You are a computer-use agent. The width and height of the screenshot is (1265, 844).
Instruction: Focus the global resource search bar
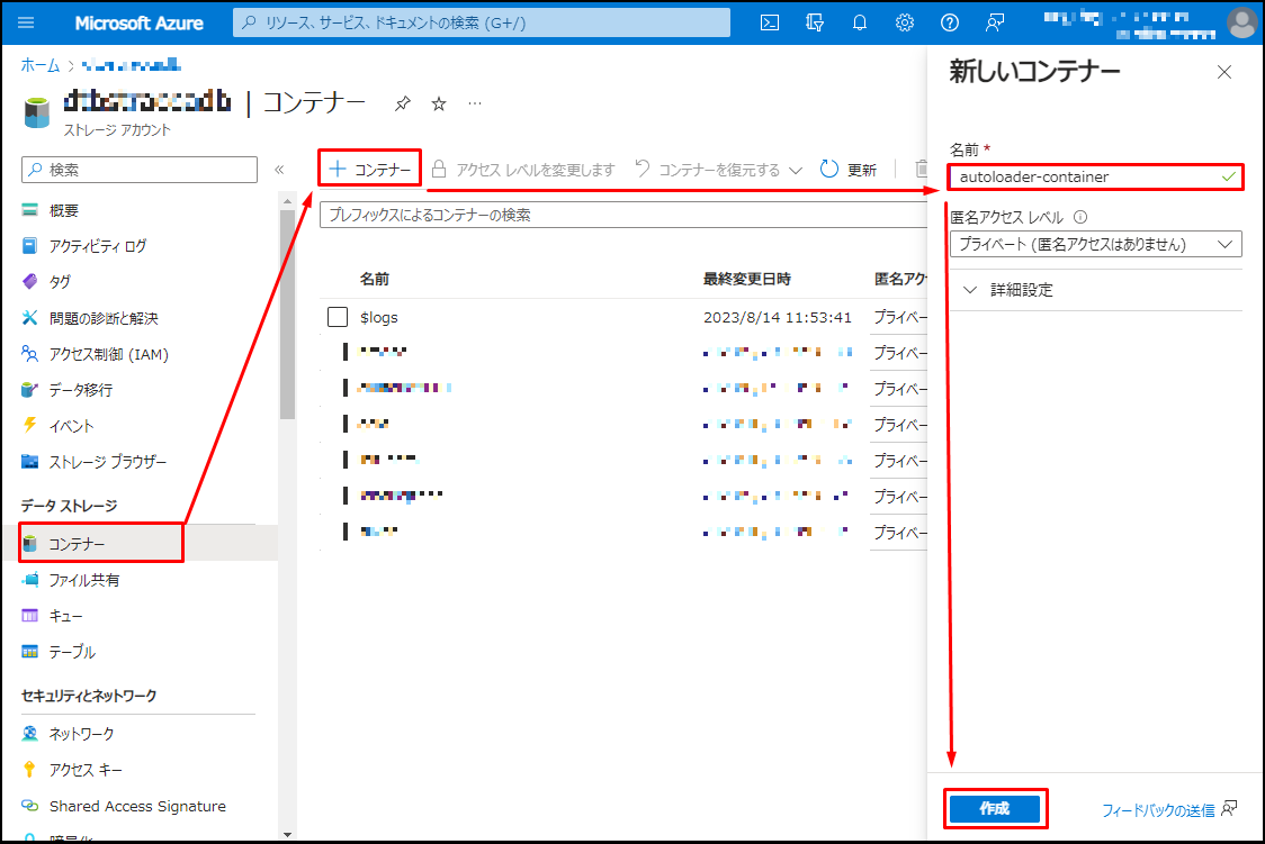tap(481, 22)
